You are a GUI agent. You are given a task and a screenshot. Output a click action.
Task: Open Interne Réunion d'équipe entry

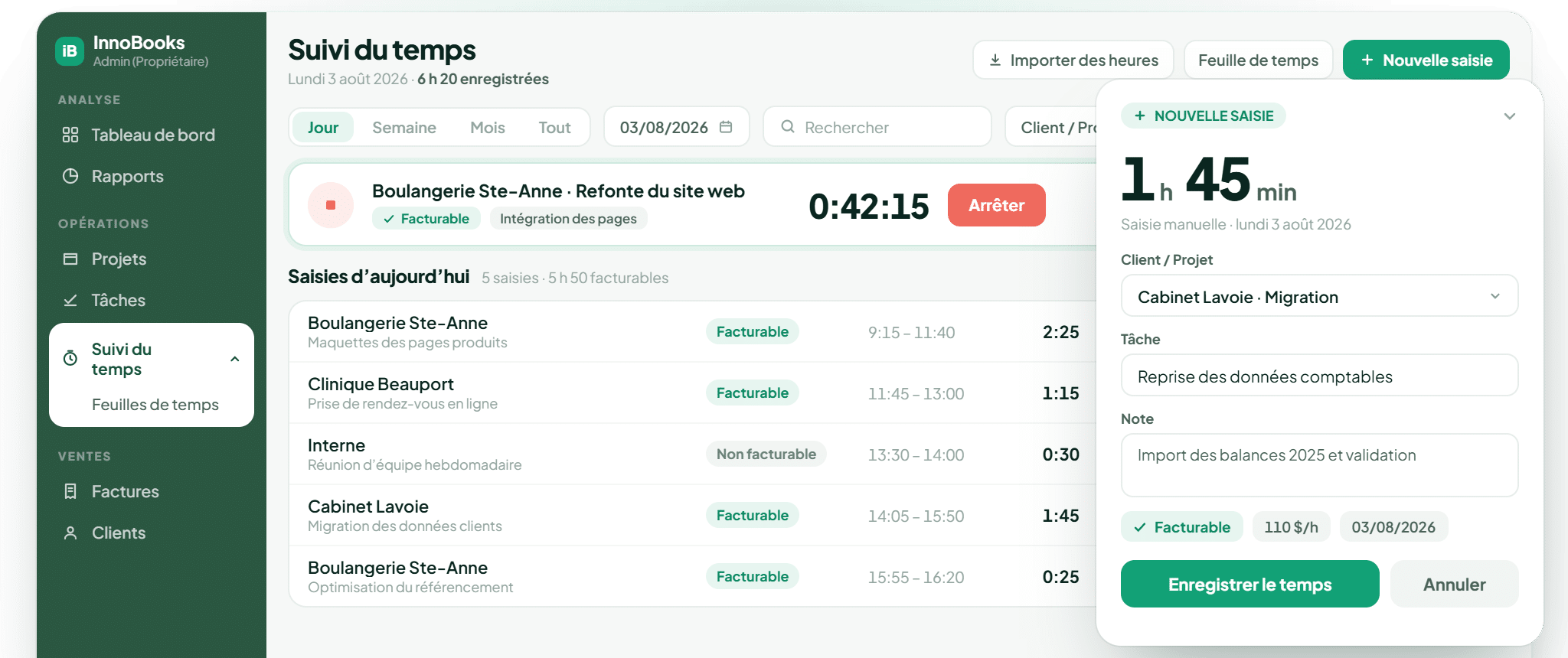[x=693, y=454]
